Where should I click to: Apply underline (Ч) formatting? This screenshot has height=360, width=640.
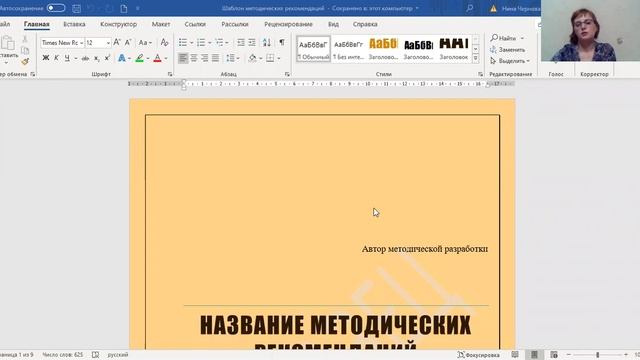67,58
